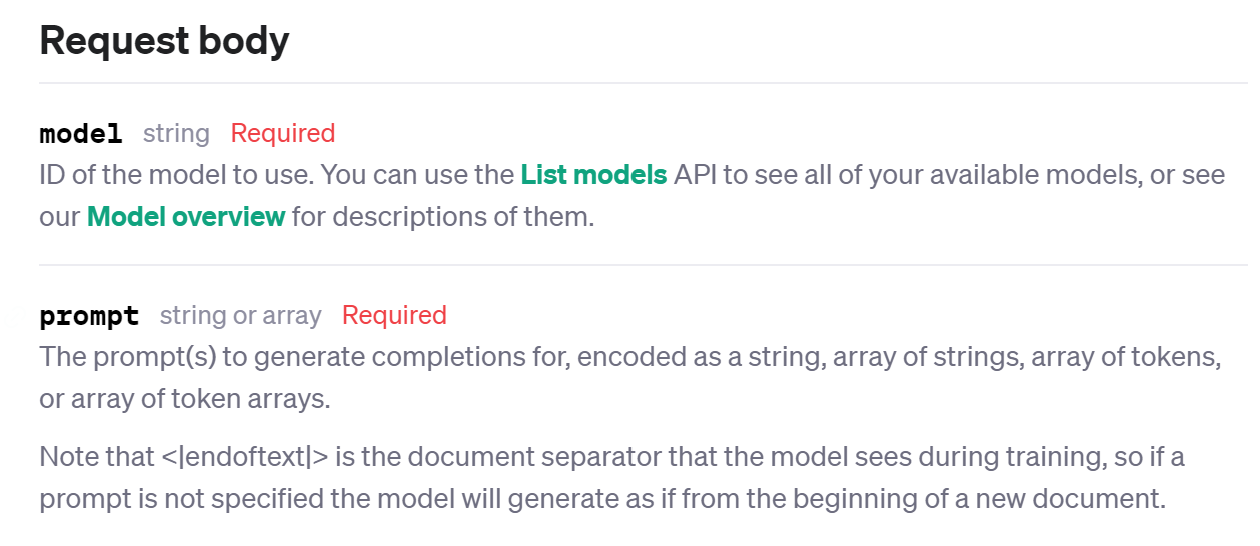Viewport: 1260px width, 546px height.
Task: Select the prompt parameter name
Action: tap(89, 316)
